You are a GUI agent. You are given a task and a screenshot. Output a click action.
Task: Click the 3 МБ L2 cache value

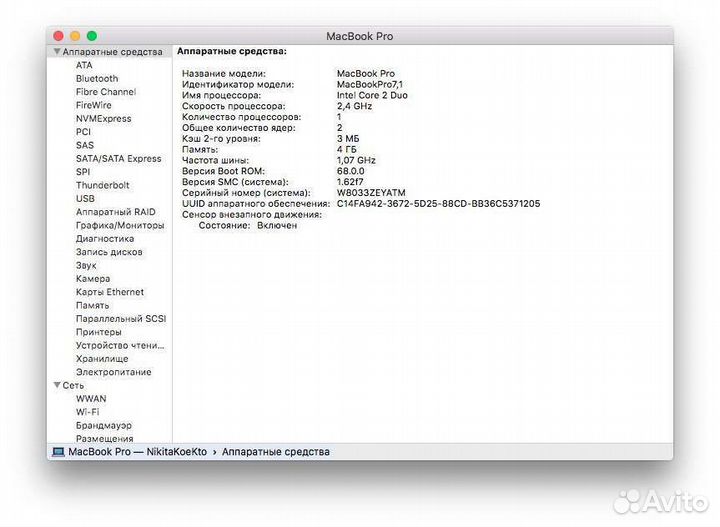tap(348, 139)
